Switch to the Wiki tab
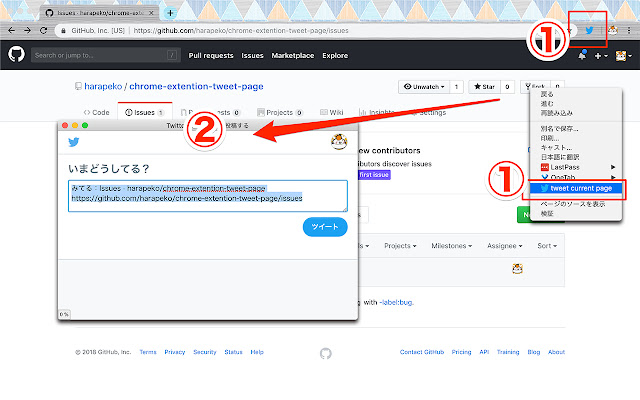Image resolution: width=640 pixels, height=400 pixels. (x=332, y=112)
